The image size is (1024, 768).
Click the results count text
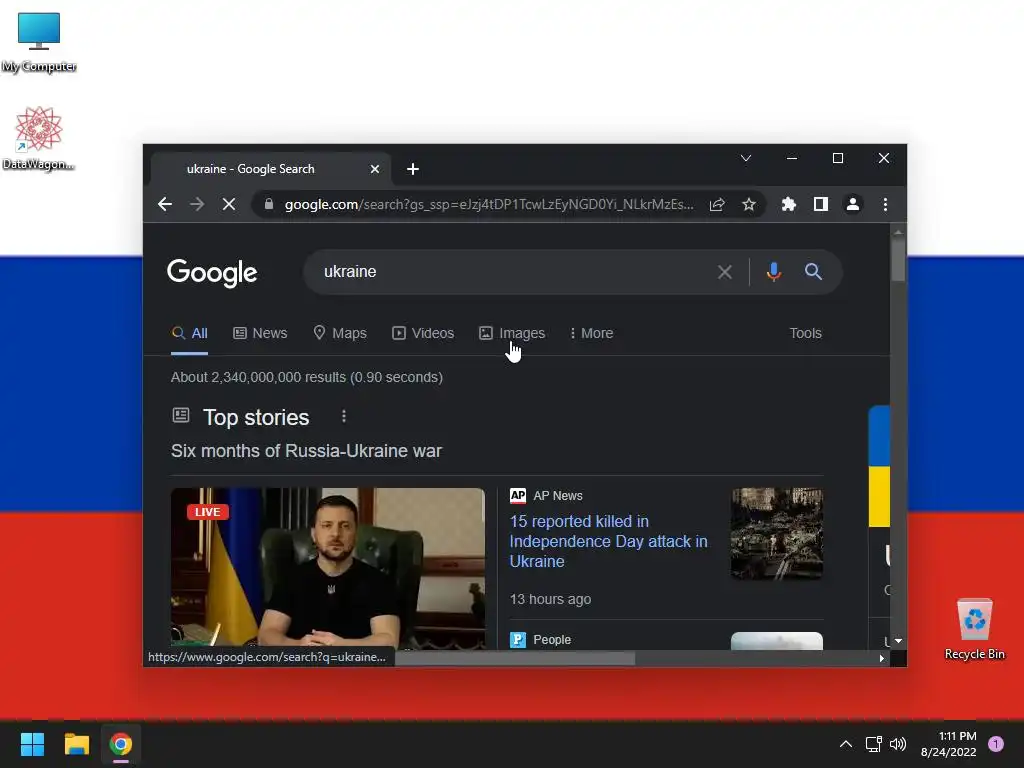[307, 377]
